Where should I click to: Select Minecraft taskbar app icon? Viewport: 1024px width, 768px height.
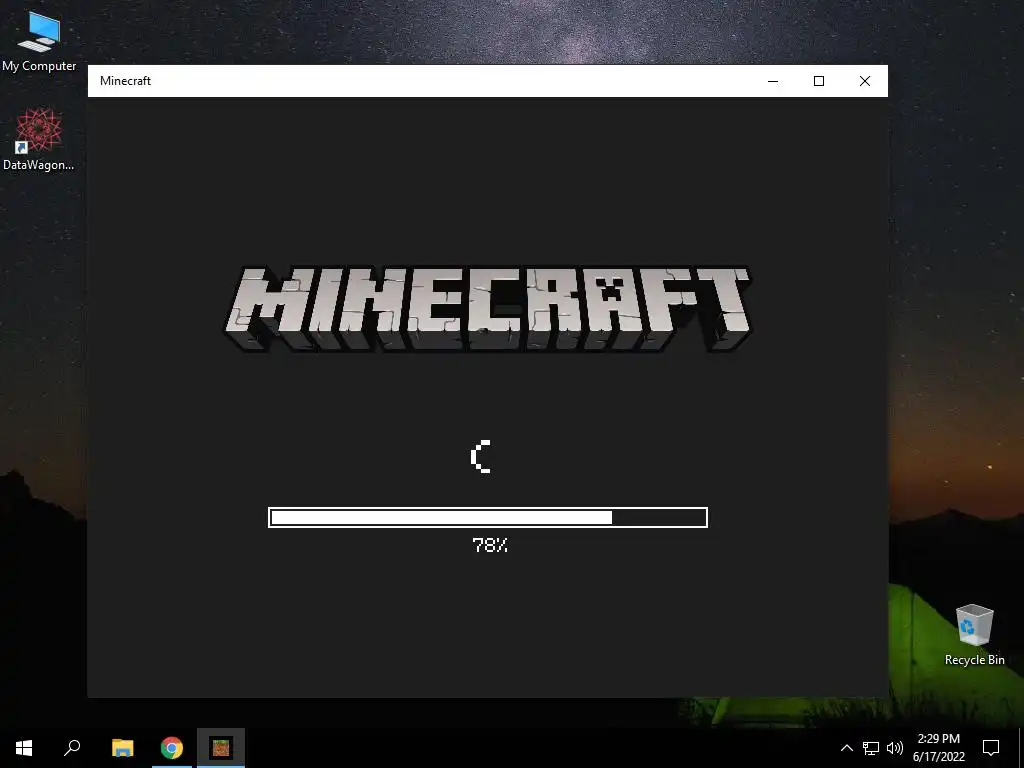(x=221, y=748)
